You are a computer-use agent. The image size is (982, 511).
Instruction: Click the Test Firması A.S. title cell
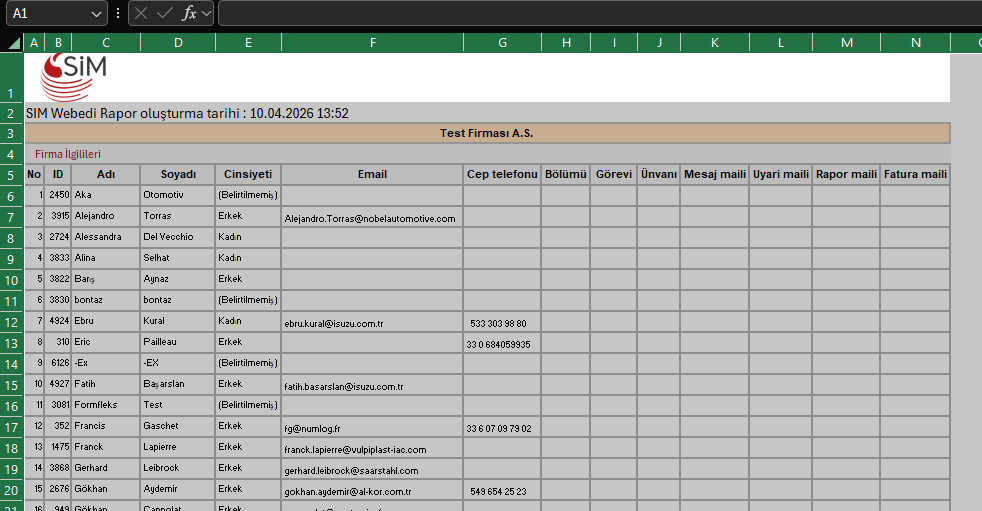487,133
